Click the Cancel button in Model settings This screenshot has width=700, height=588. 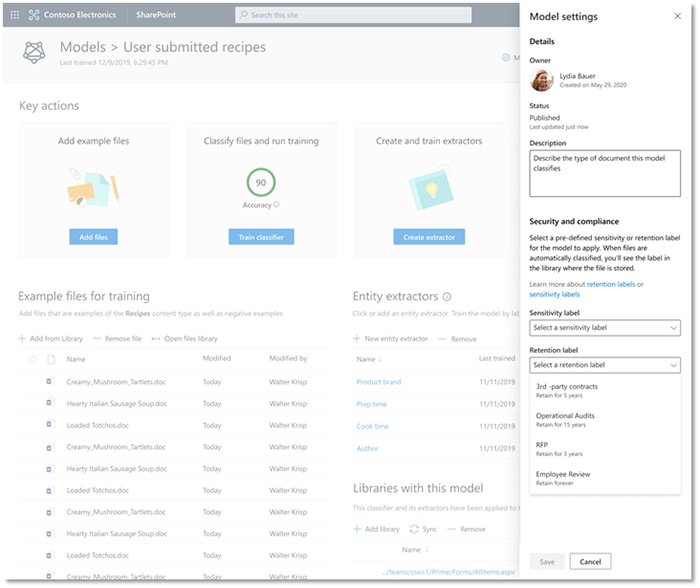[590, 562]
